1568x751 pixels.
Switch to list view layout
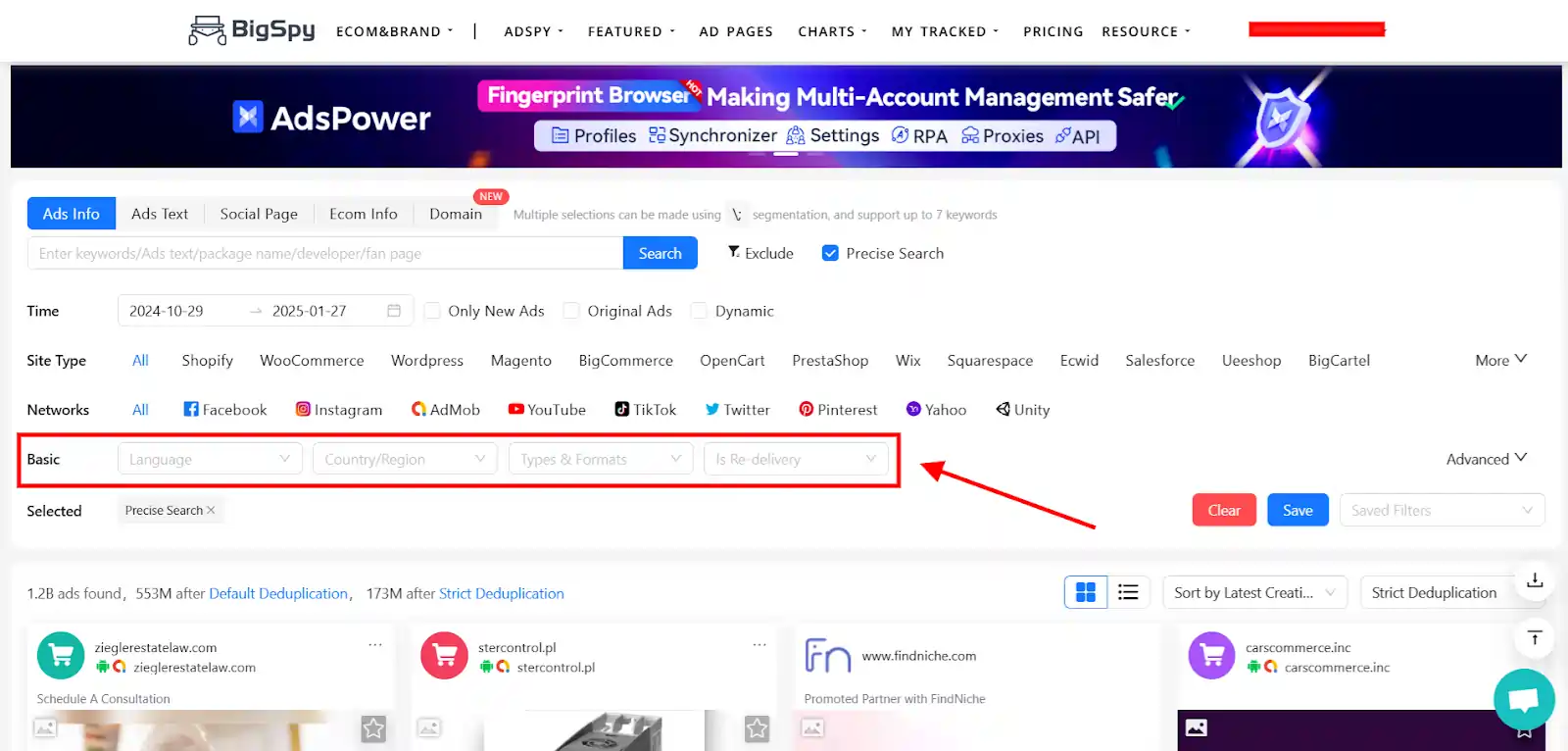click(1128, 592)
